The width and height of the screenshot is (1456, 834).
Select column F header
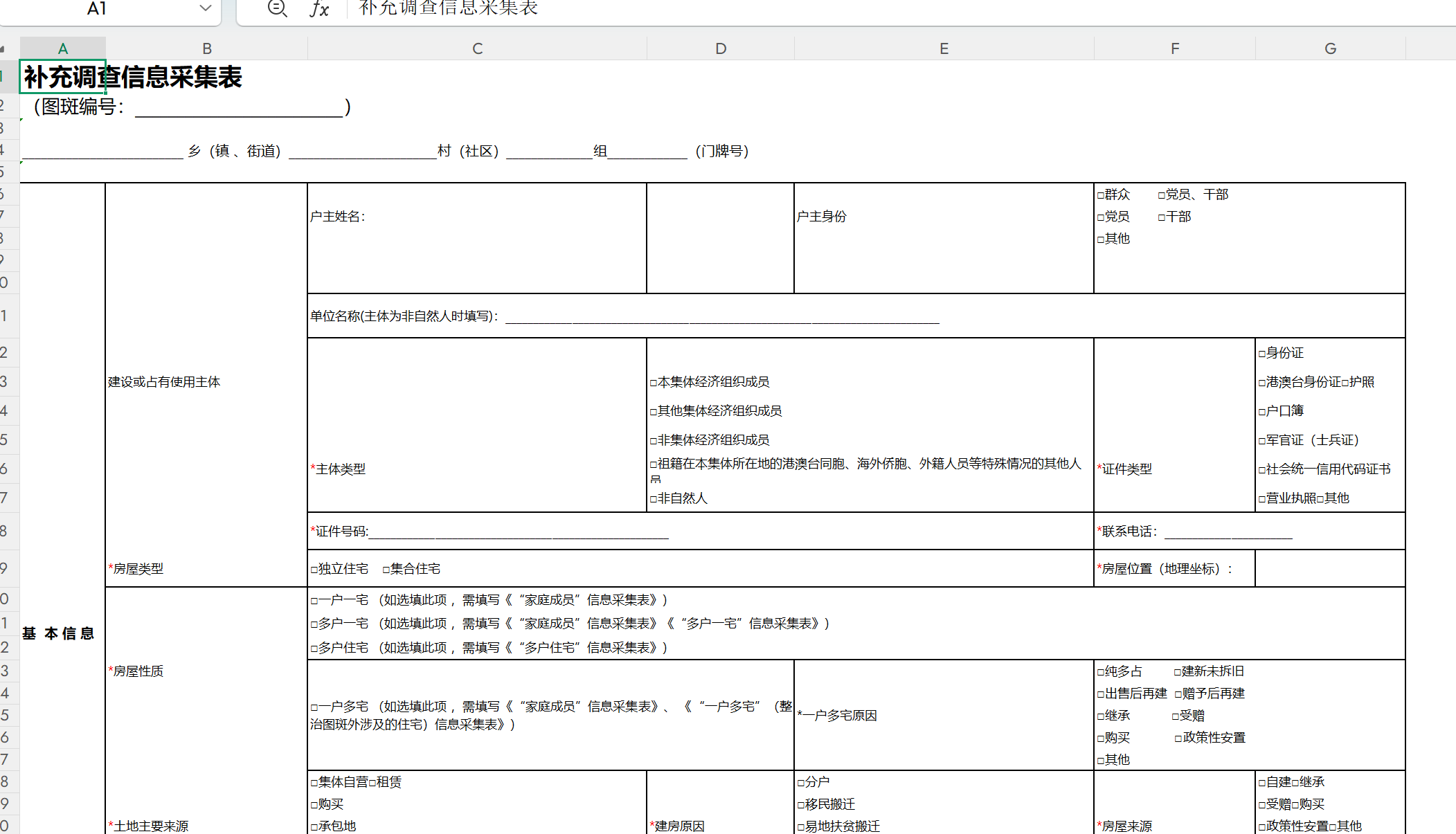[x=1175, y=48]
